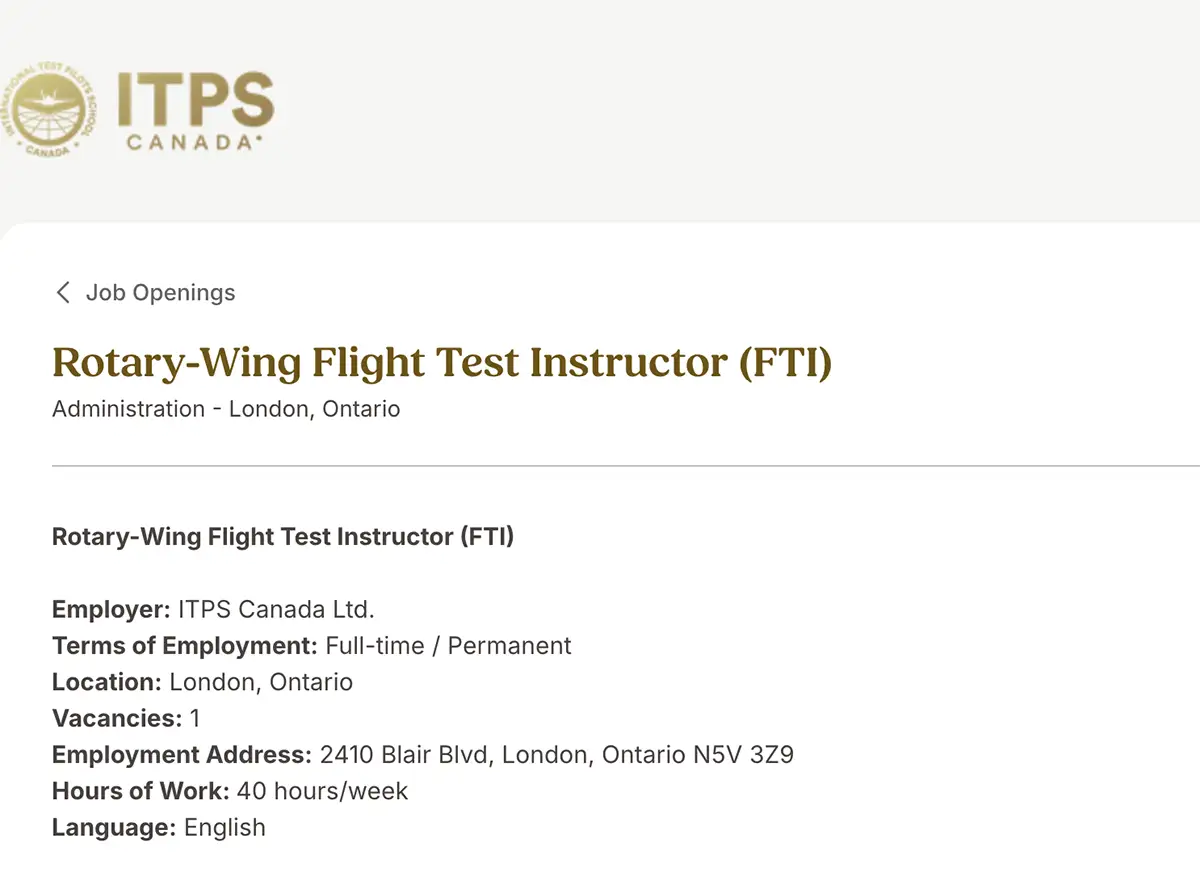Select the Terms of Employment entry
The image size is (1200, 872).
311,645
